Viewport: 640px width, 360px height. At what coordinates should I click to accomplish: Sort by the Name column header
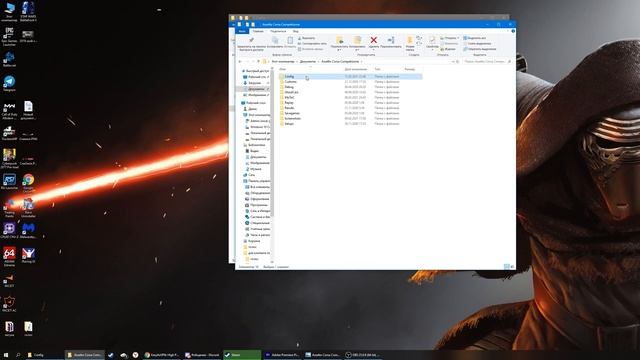coord(282,69)
